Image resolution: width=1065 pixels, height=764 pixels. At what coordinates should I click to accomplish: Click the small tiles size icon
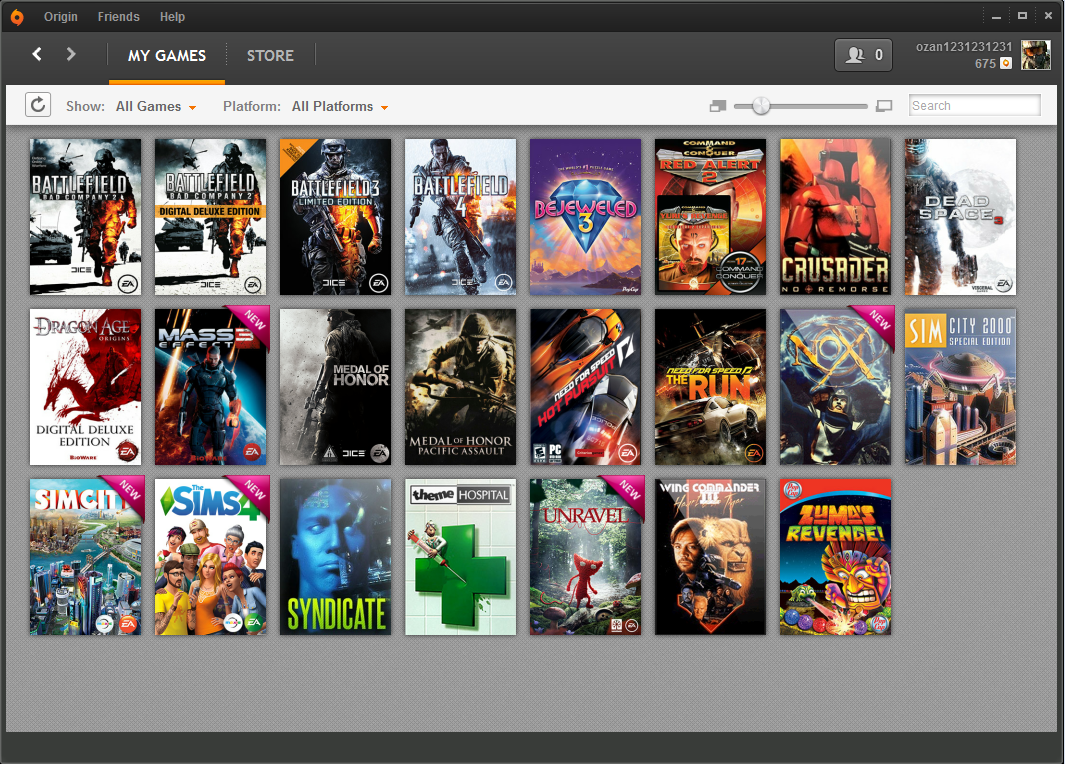click(717, 106)
